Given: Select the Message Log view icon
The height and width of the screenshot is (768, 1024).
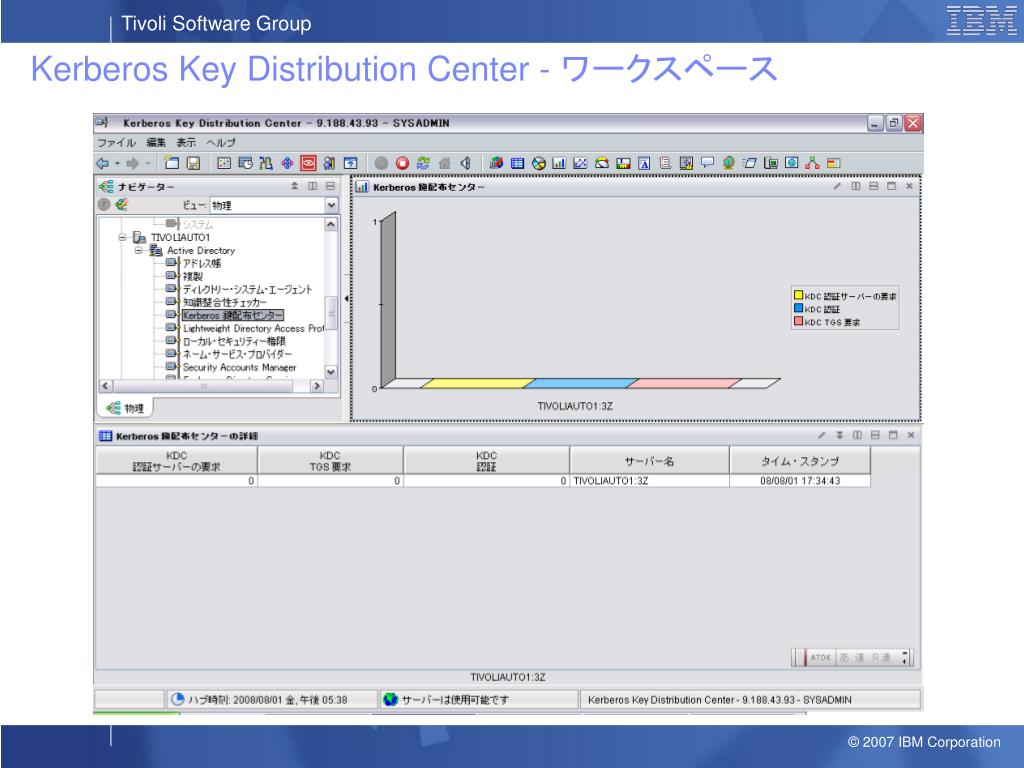Looking at the screenshot, I should coord(665,163).
